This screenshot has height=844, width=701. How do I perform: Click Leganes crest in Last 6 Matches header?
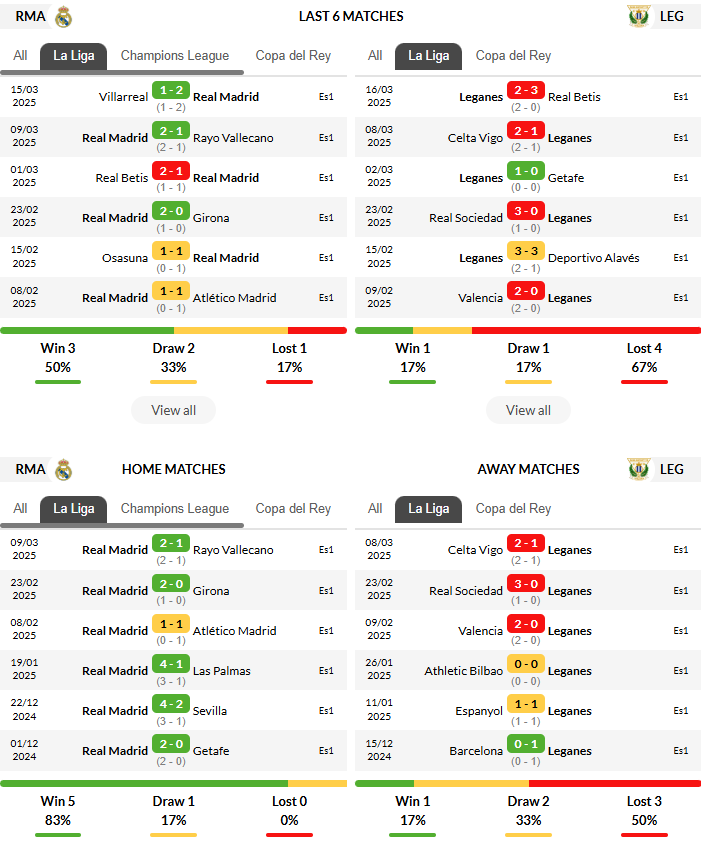[x=639, y=17]
